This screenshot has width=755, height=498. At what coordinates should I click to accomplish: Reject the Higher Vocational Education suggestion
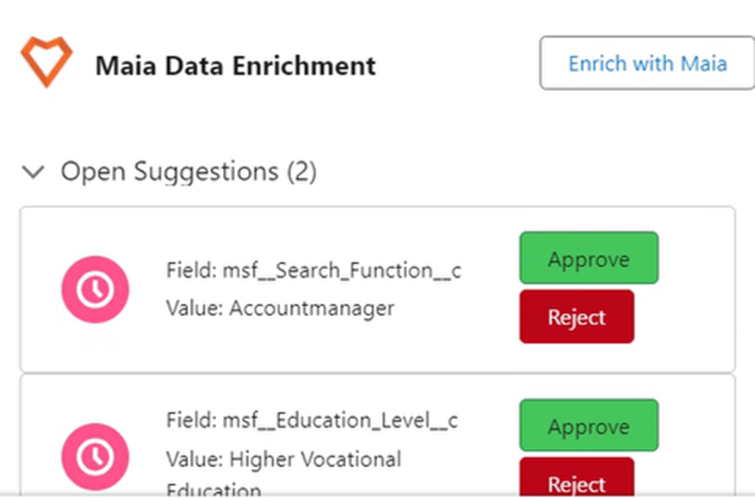(x=576, y=482)
